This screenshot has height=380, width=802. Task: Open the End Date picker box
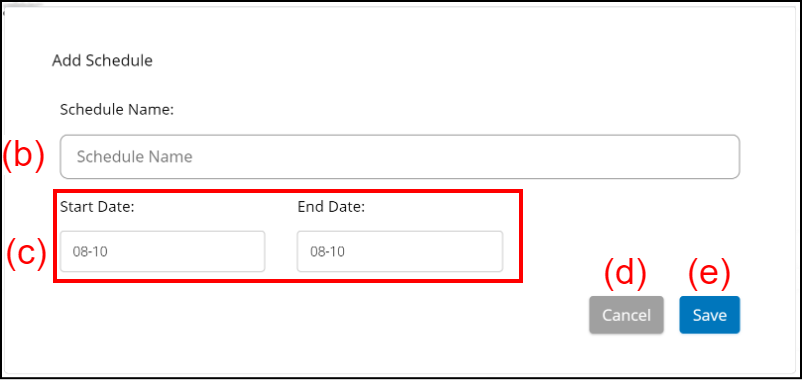399,251
